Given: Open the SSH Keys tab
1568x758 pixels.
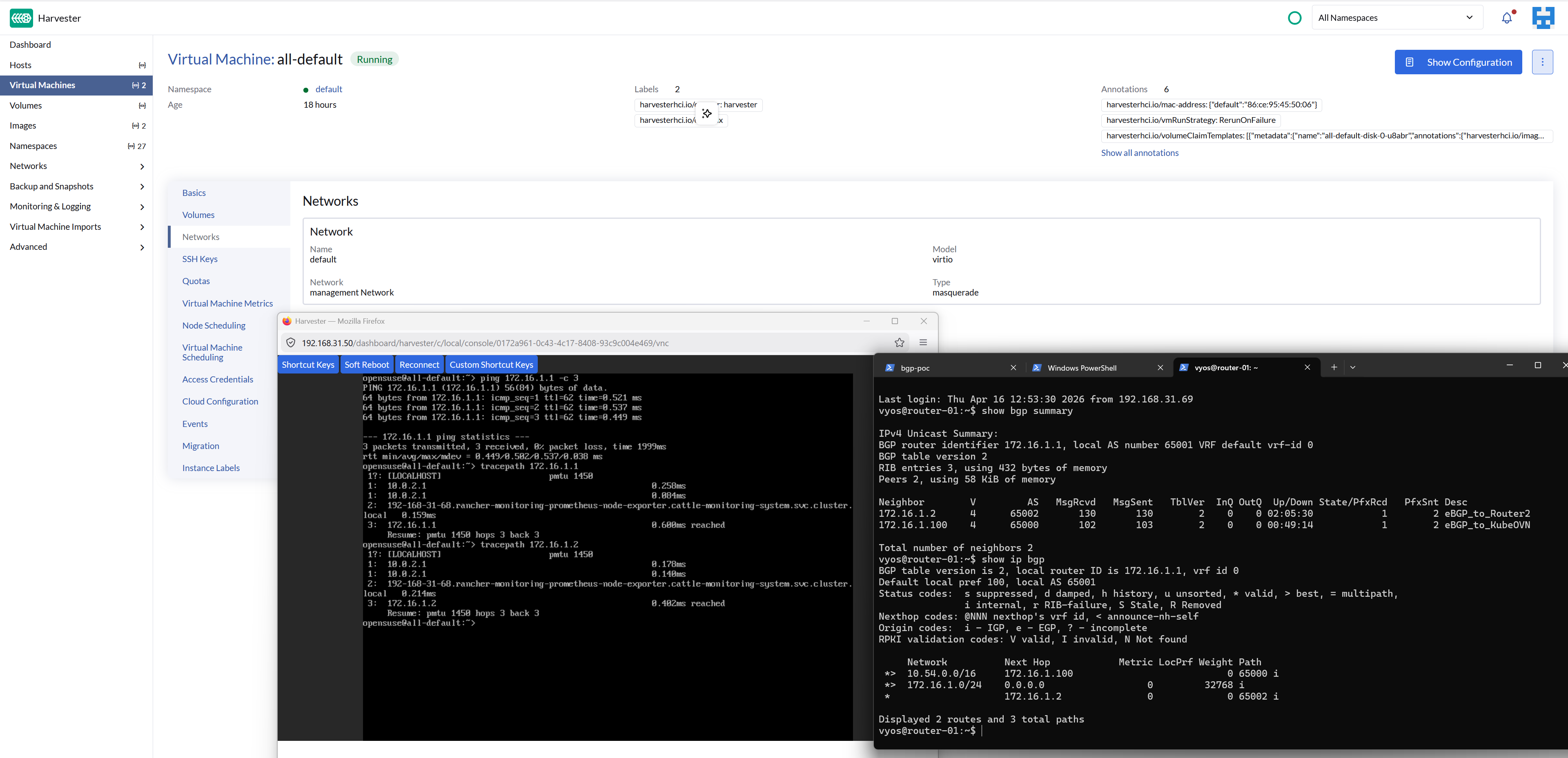Looking at the screenshot, I should click(200, 259).
